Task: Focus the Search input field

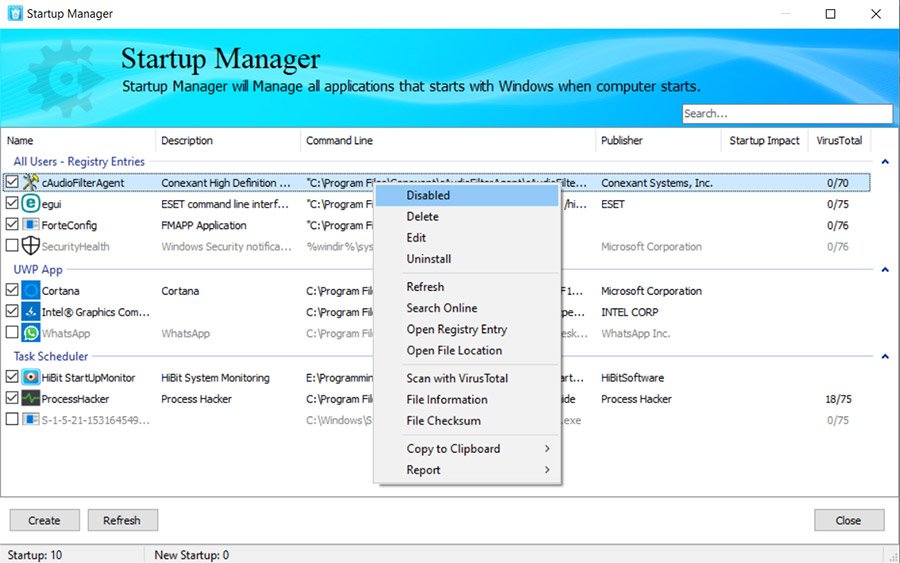Action: coord(787,114)
